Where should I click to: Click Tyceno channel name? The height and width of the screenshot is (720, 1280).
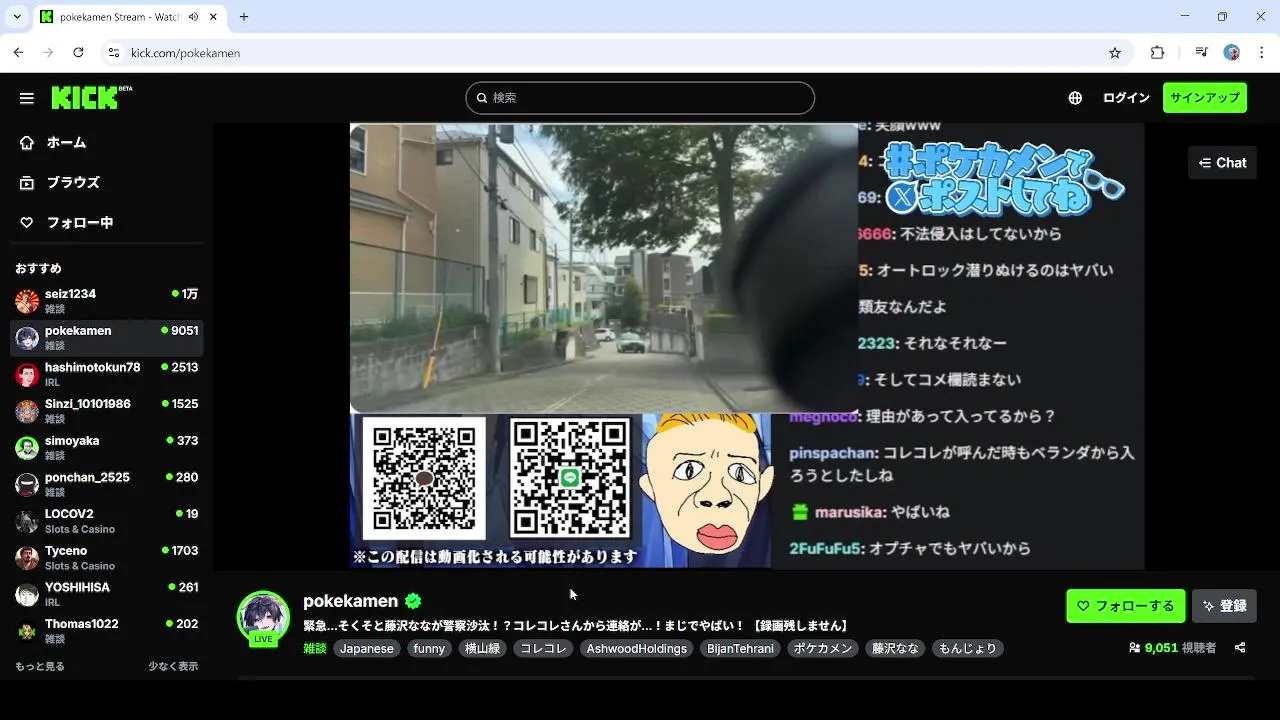(x=66, y=551)
